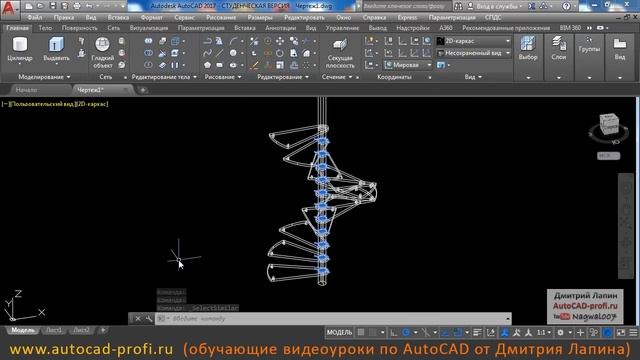The image size is (640, 360).
Task: Open the Формат menu
Action: pyautogui.click(x=151, y=18)
